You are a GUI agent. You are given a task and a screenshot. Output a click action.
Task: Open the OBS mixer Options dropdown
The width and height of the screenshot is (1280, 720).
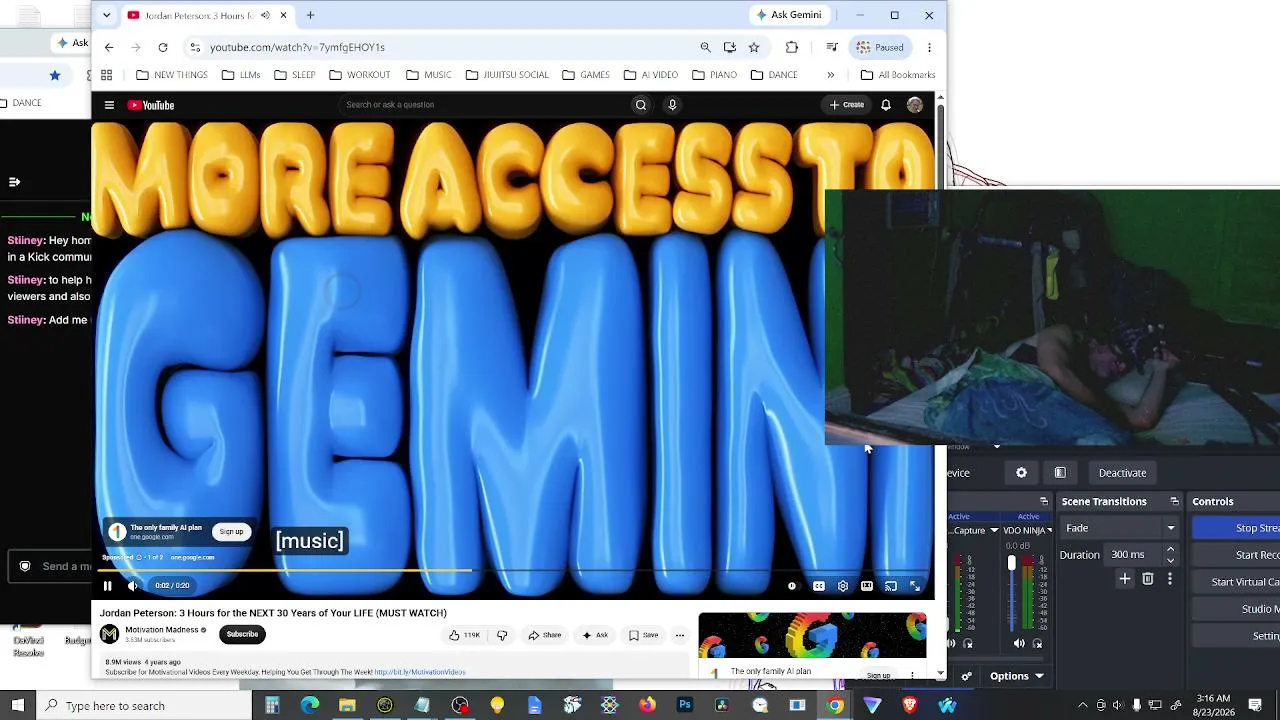tap(1017, 676)
